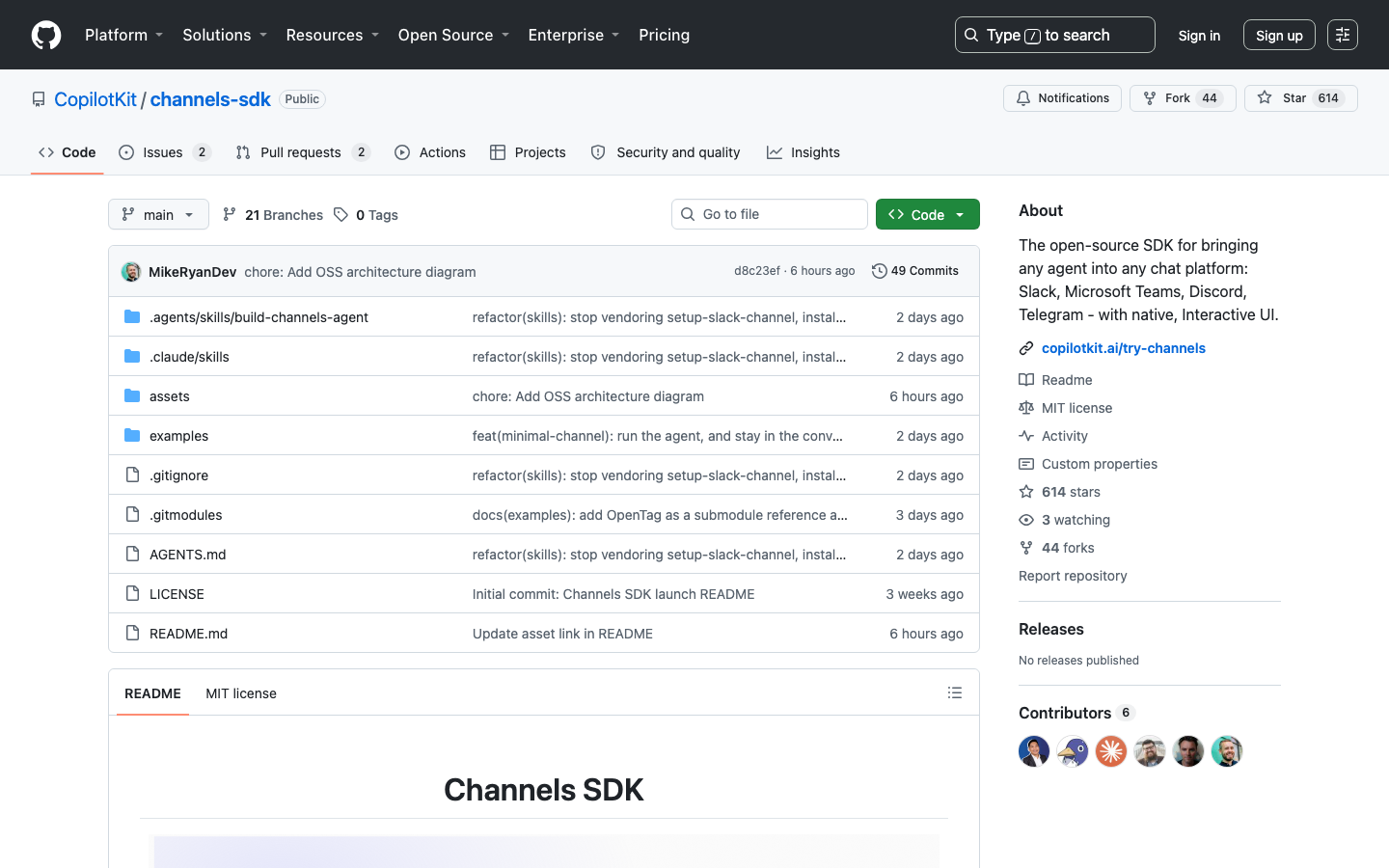Screen dimensions: 1389x868
Task: Open the LICENSE file
Action: [177, 594]
